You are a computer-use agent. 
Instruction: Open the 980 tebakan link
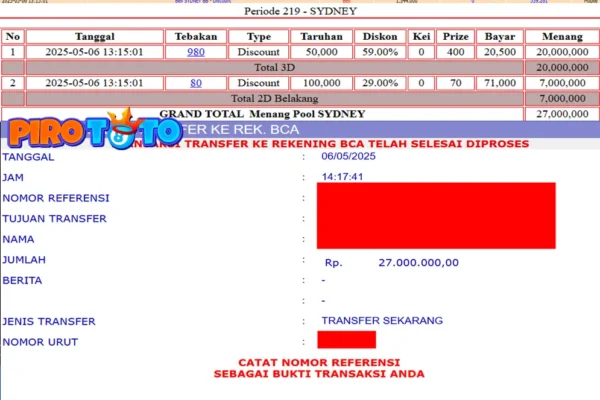[195, 51]
